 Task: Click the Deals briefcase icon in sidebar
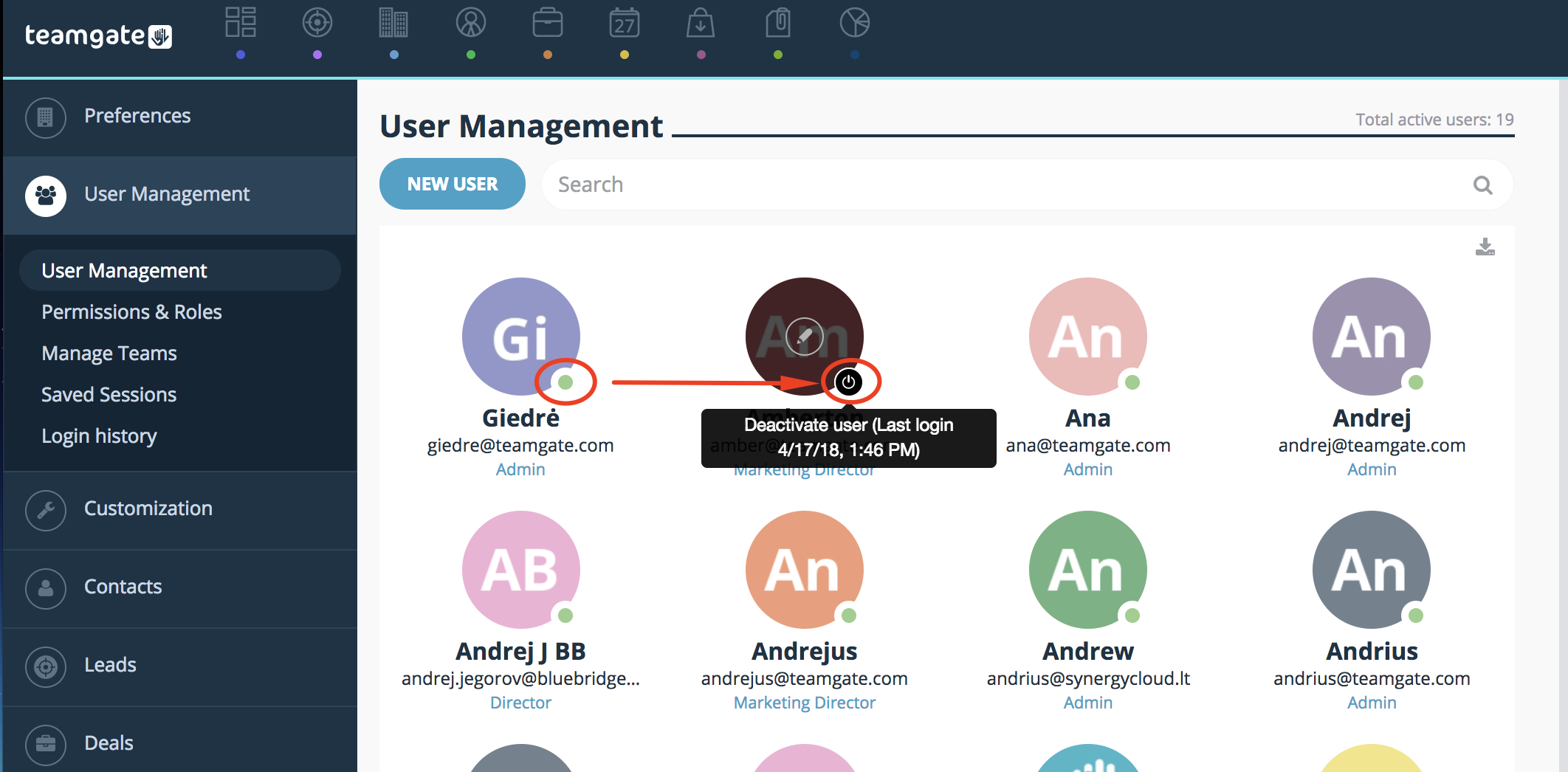coord(46,745)
